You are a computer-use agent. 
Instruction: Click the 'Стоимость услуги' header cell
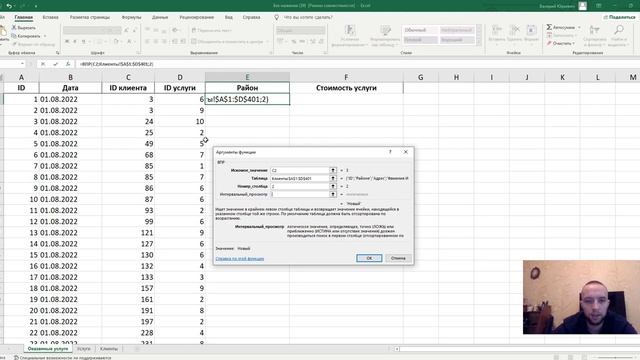(x=346, y=88)
